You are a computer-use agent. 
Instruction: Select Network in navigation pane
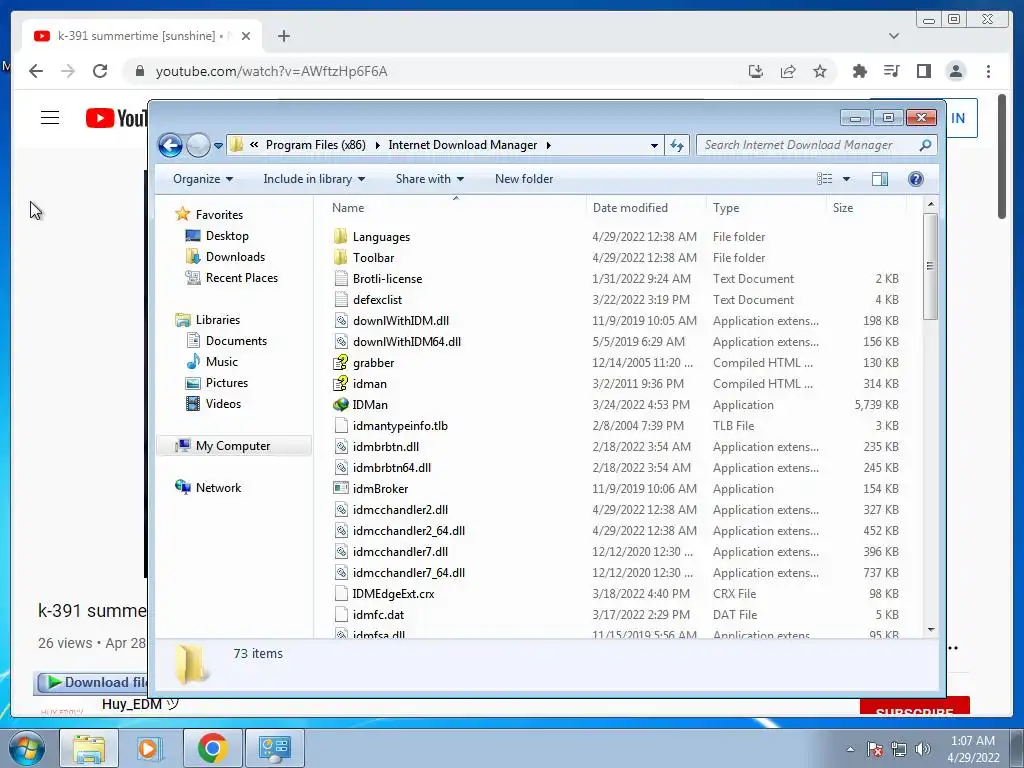point(218,488)
